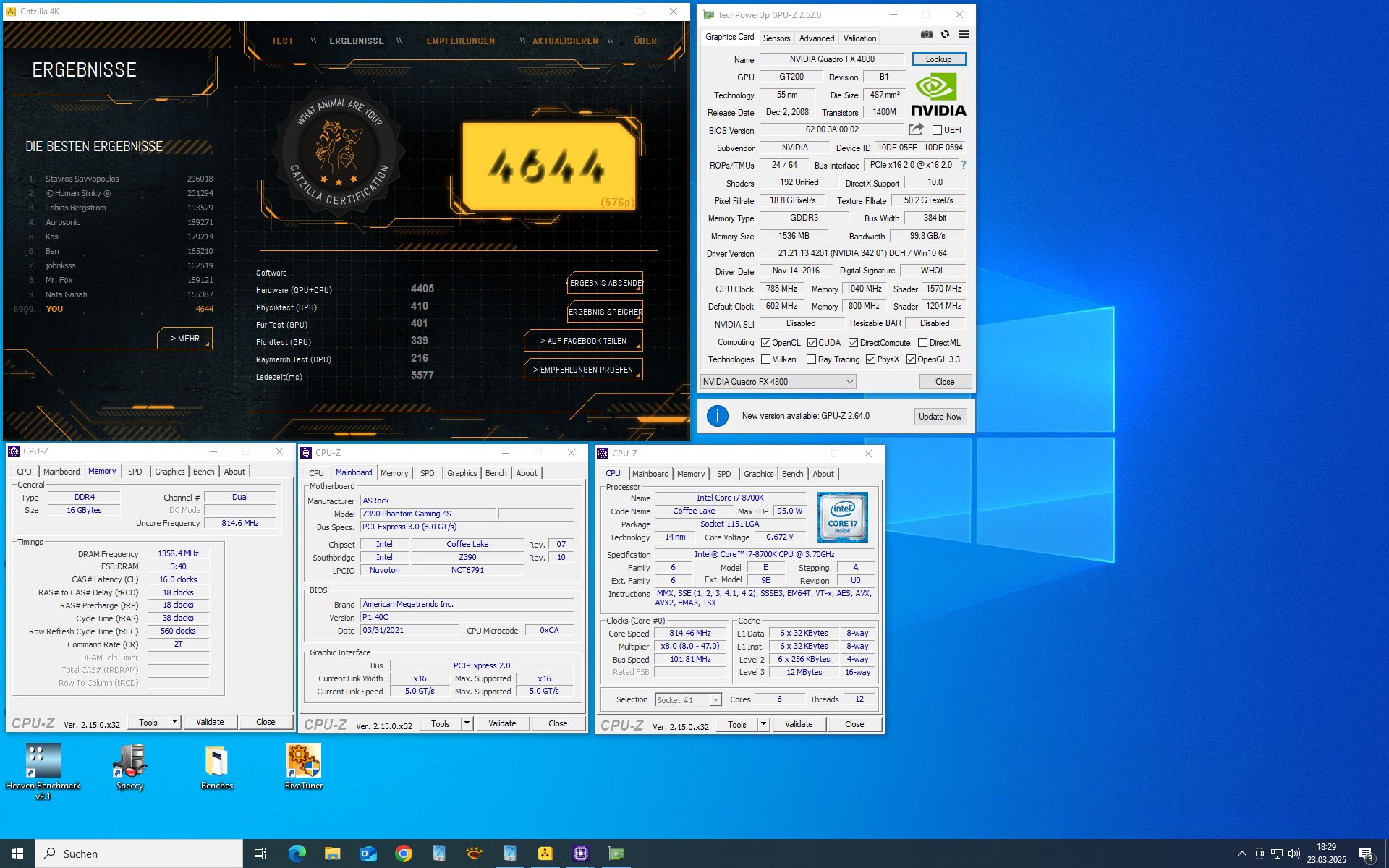Open Google Chrome from taskbar

click(403, 854)
